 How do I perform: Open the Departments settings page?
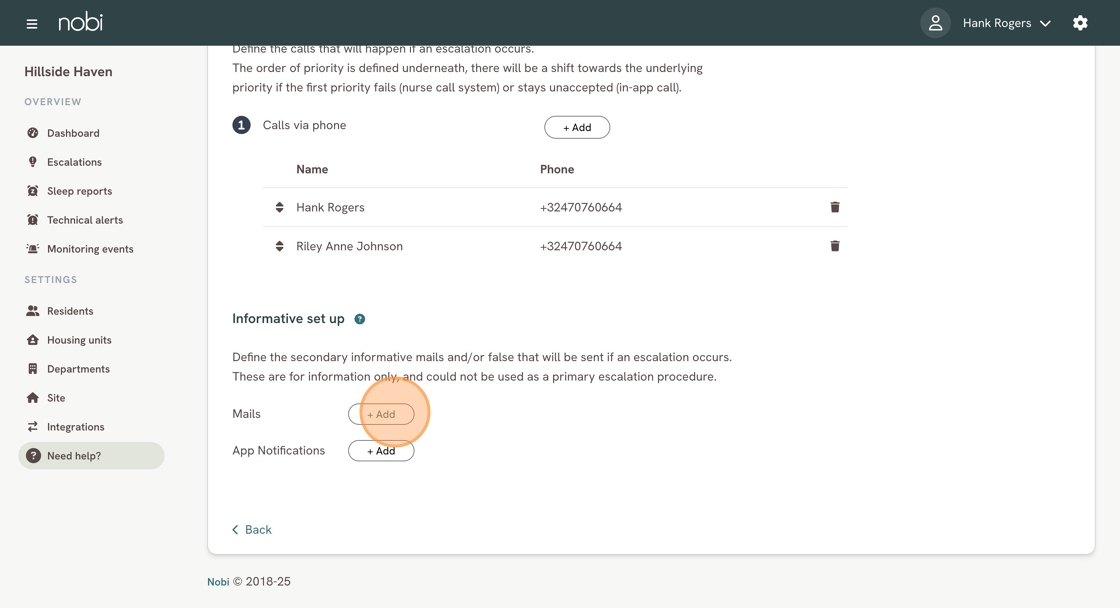[x=32, y=368]
